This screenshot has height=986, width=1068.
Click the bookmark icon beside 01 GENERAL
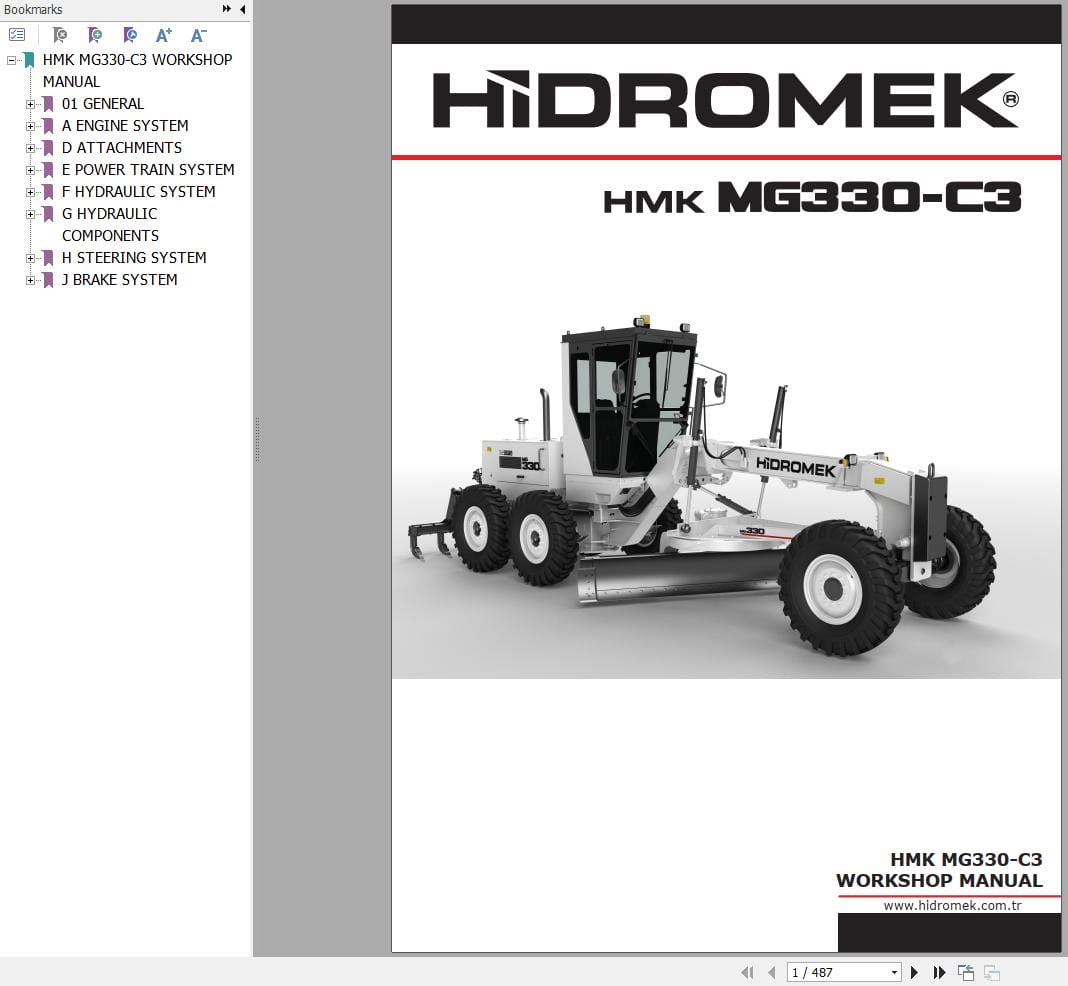tap(48, 104)
